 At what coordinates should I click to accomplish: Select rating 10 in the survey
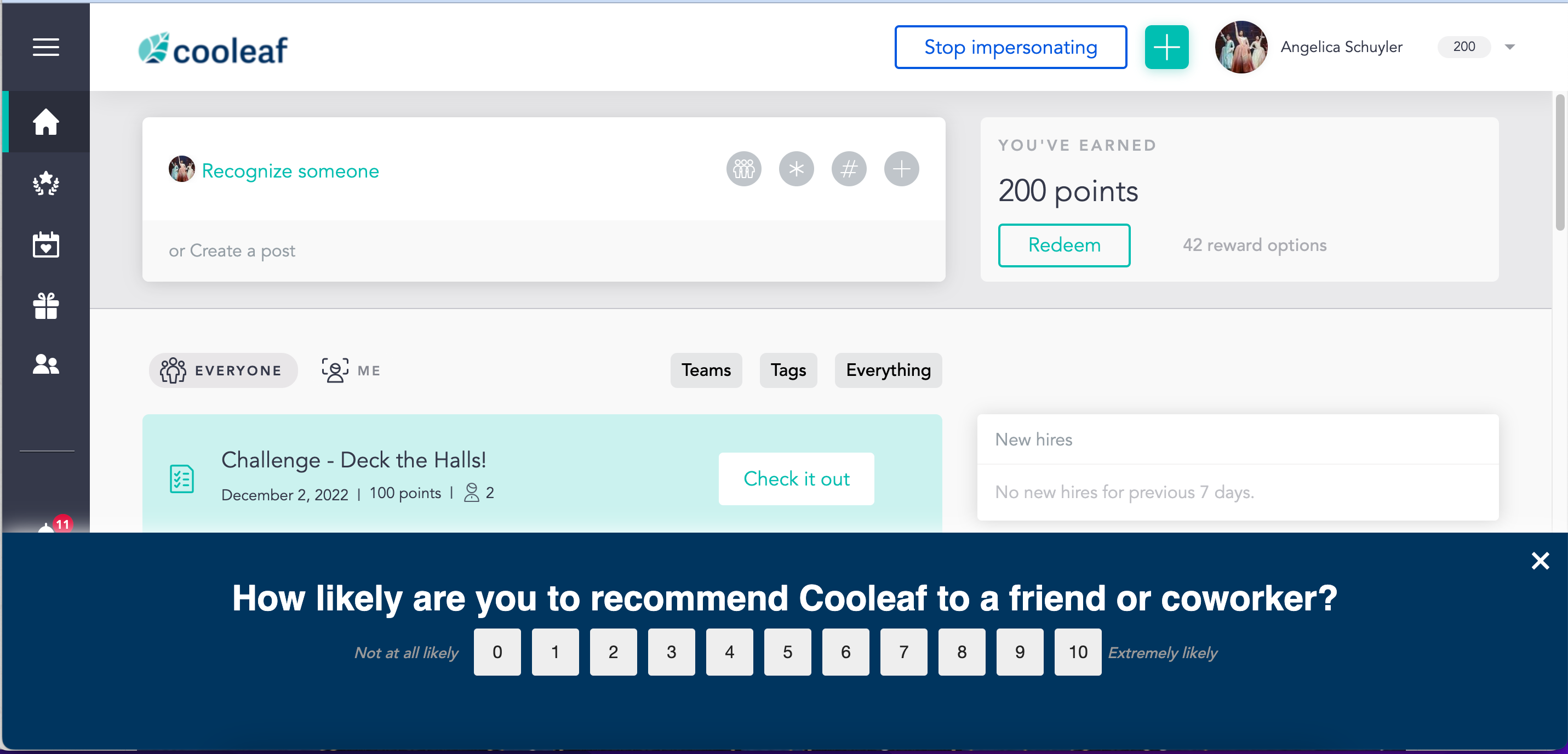1078,652
